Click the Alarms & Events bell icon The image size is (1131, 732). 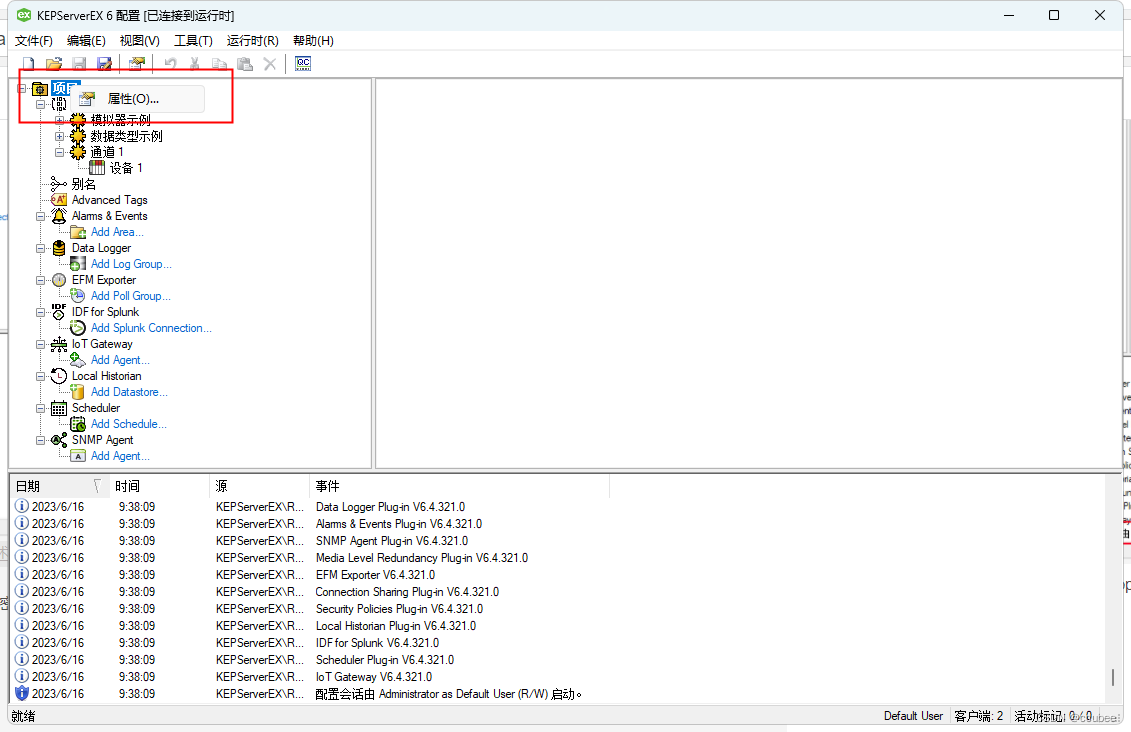pos(58,216)
